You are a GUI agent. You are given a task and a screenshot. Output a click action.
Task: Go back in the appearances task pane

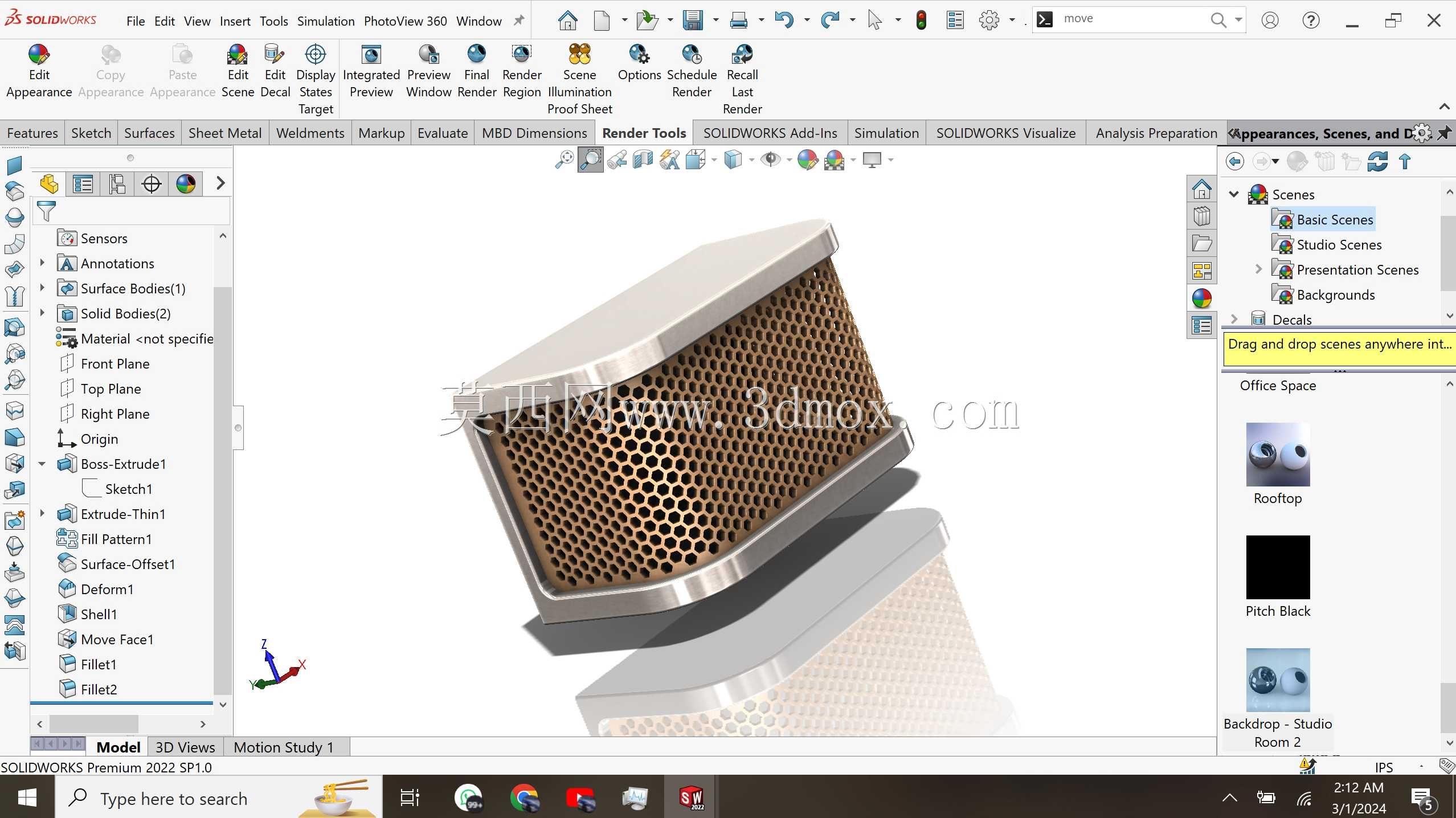coord(1235,162)
